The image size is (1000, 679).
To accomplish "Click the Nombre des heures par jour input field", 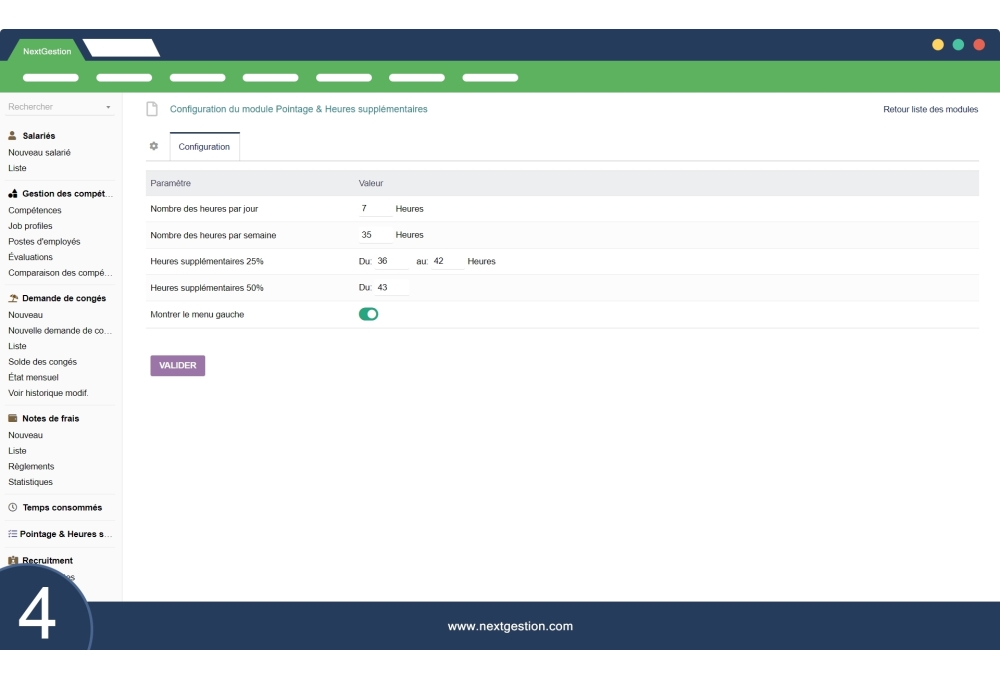I will [x=377, y=209].
